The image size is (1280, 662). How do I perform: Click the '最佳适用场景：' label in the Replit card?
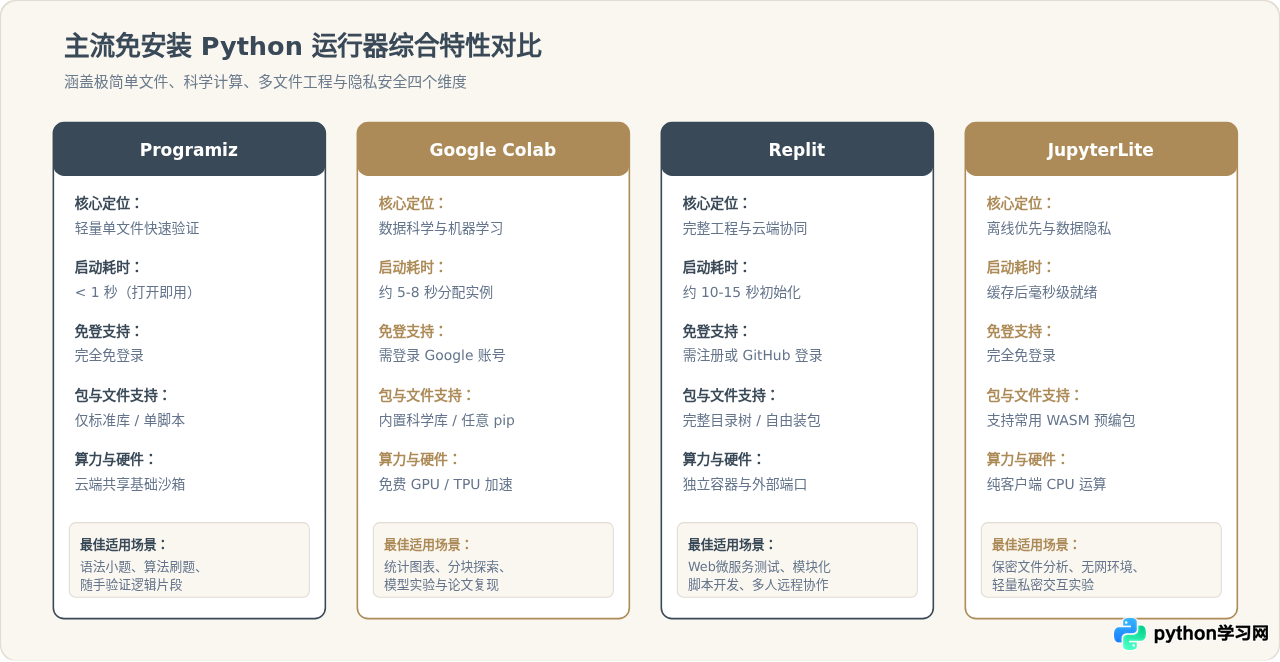tap(732, 545)
